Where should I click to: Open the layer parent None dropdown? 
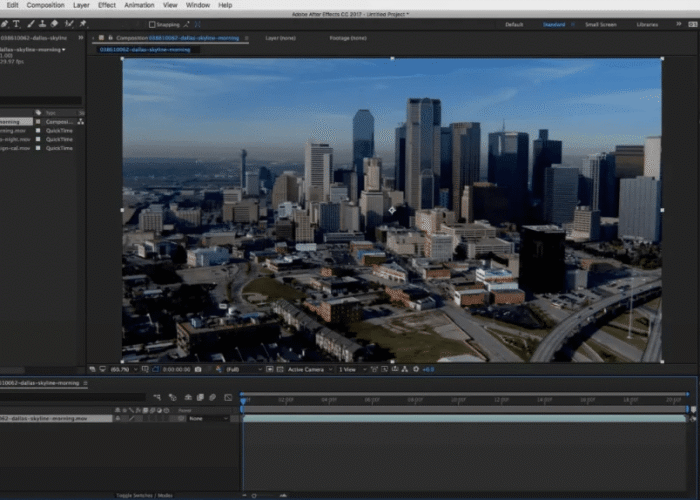click(208, 419)
